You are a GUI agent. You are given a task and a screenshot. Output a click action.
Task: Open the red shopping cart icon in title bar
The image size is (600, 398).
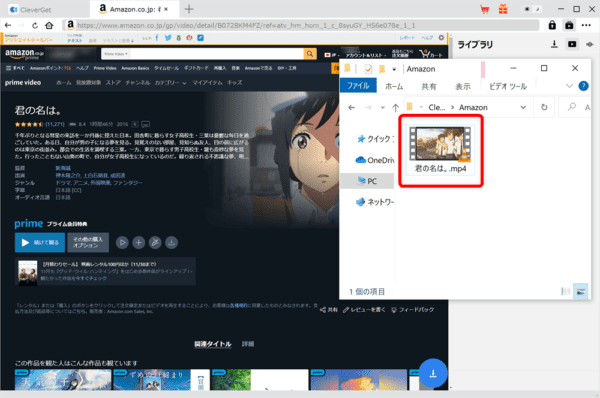coord(485,9)
